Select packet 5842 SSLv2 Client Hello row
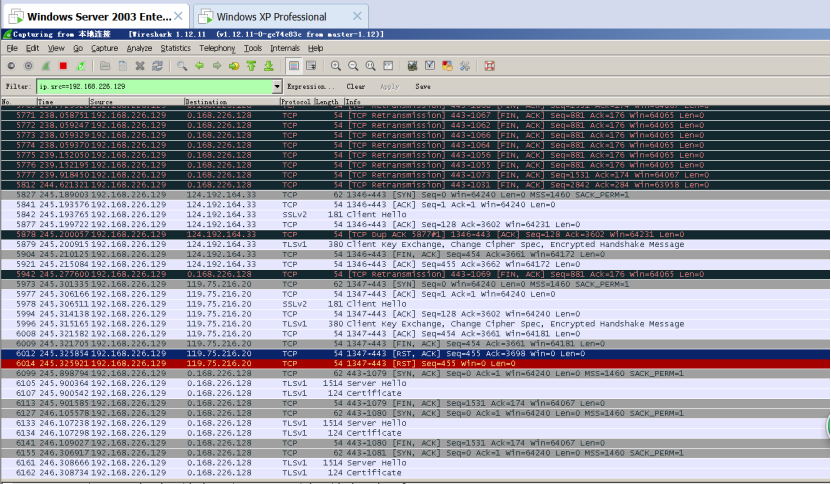Viewport: 831px width, 484px height. tap(415, 215)
